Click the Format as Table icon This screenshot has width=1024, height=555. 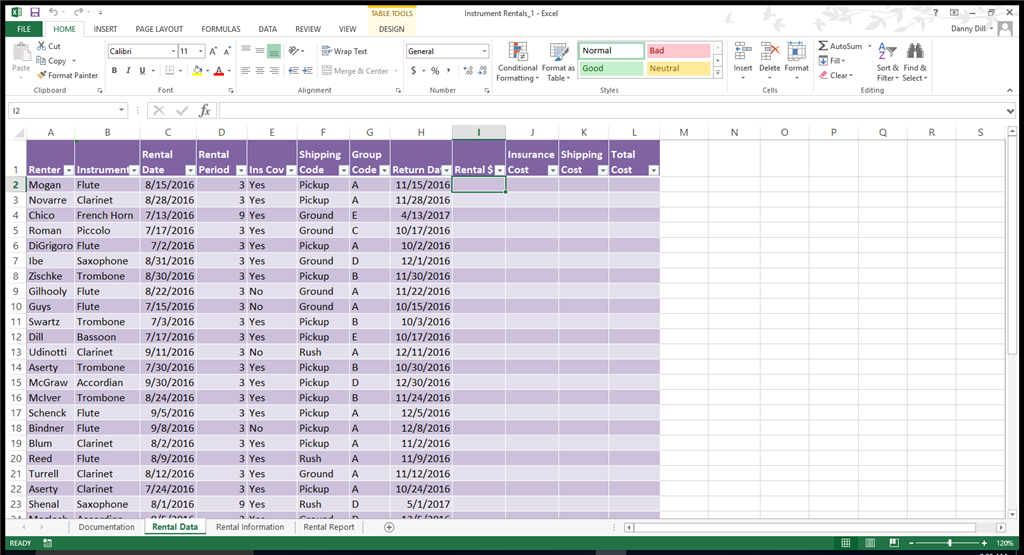558,52
